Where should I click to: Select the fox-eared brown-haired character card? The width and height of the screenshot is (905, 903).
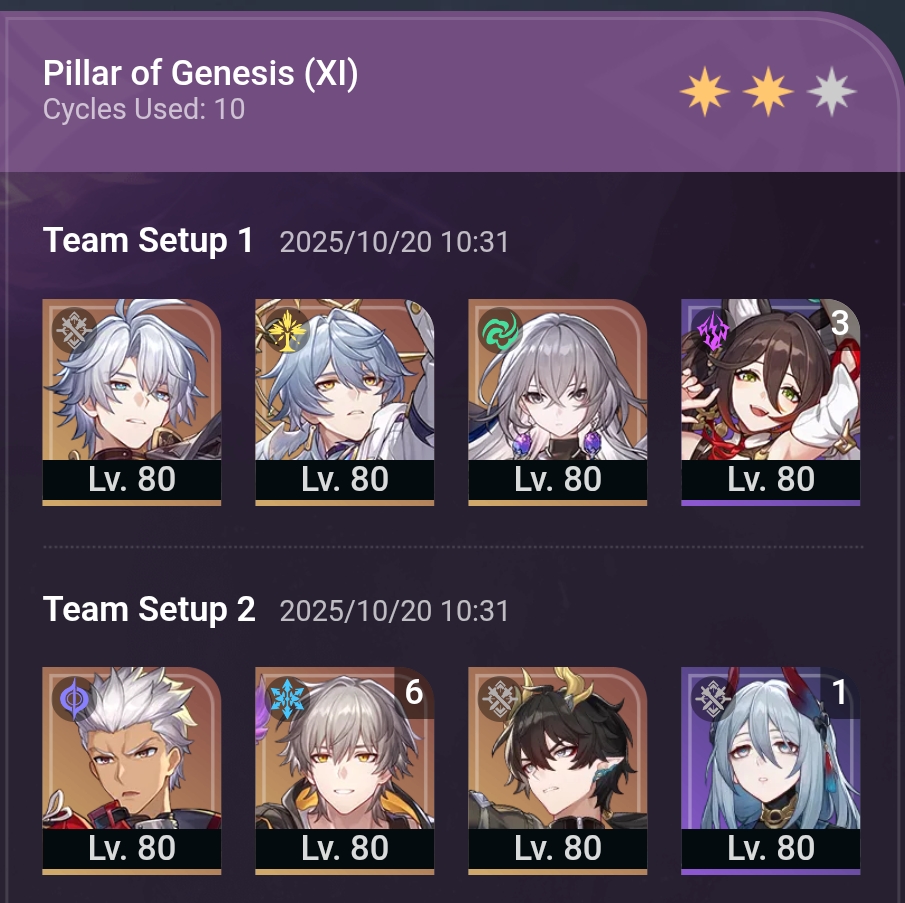pyautogui.click(x=771, y=402)
